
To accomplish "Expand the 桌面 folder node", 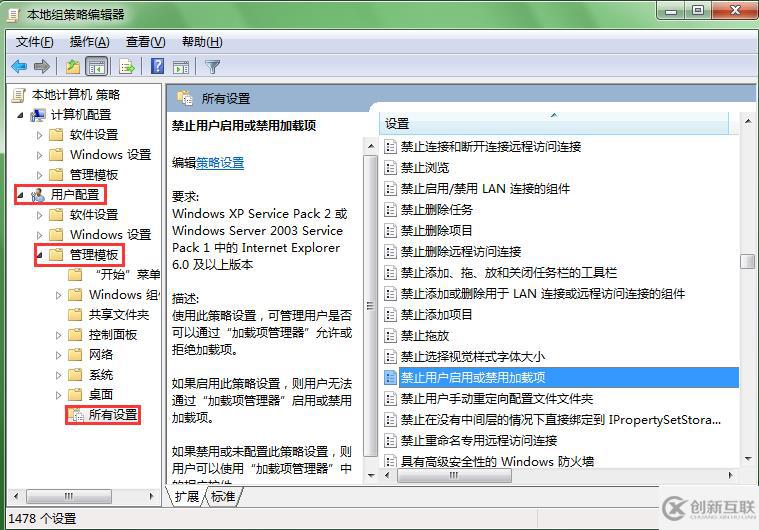I will [59, 395].
